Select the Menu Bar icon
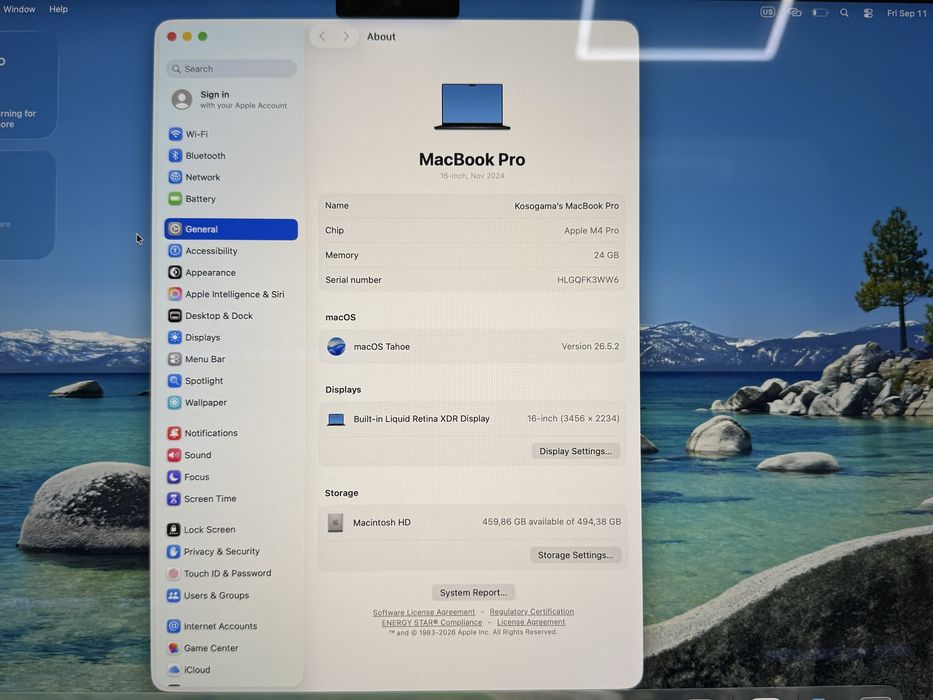Viewport: 933px width, 700px height. coord(174,359)
